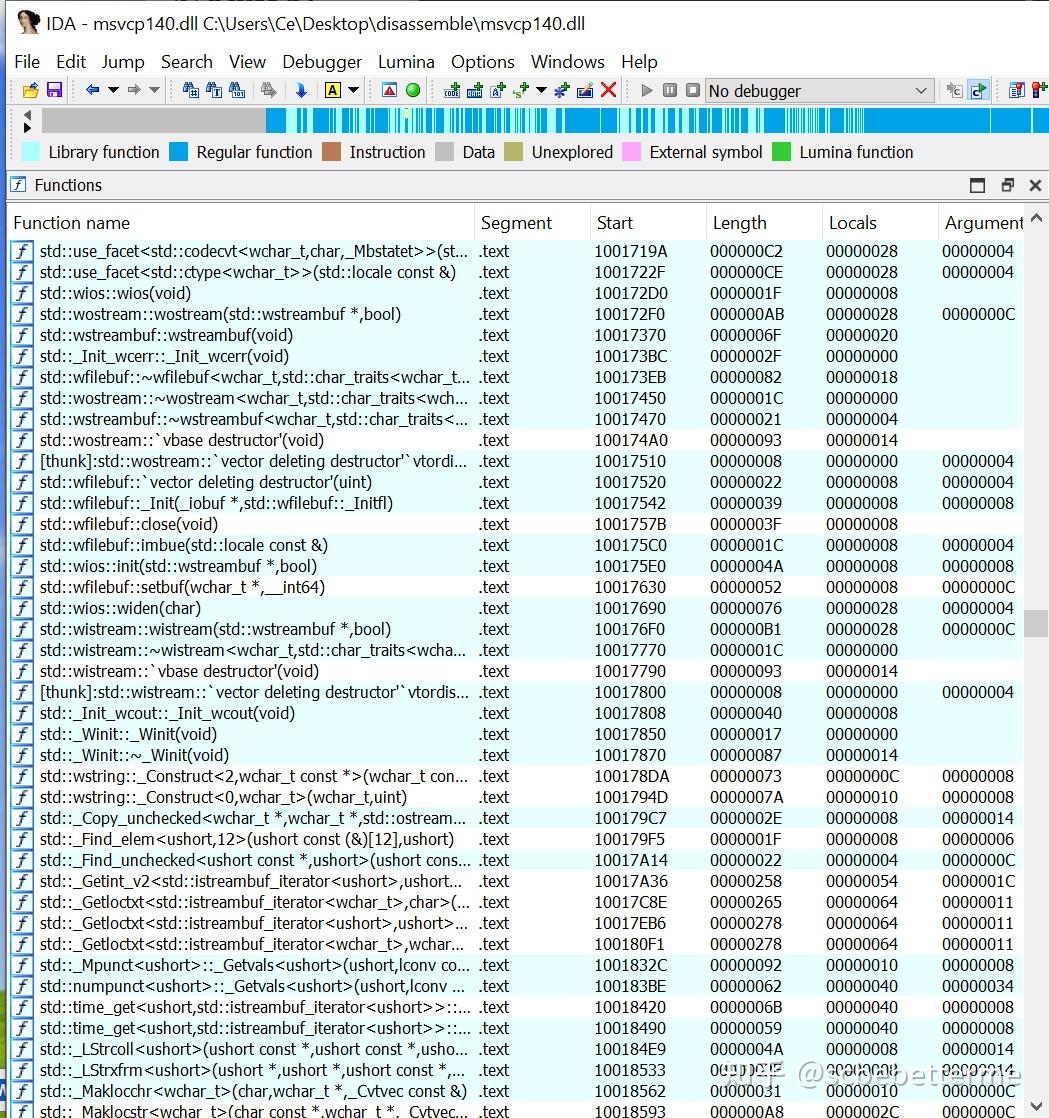Select std::_Init_wcerr::_Init_wcerr(void) row
Viewport: 1049px width, 1118px height.
click(515, 356)
